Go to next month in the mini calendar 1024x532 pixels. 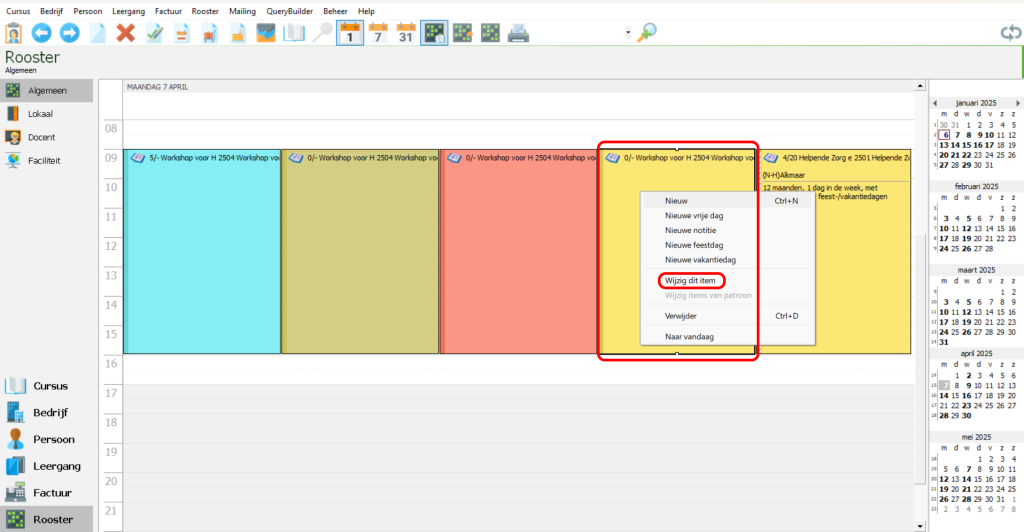pos(1017,103)
